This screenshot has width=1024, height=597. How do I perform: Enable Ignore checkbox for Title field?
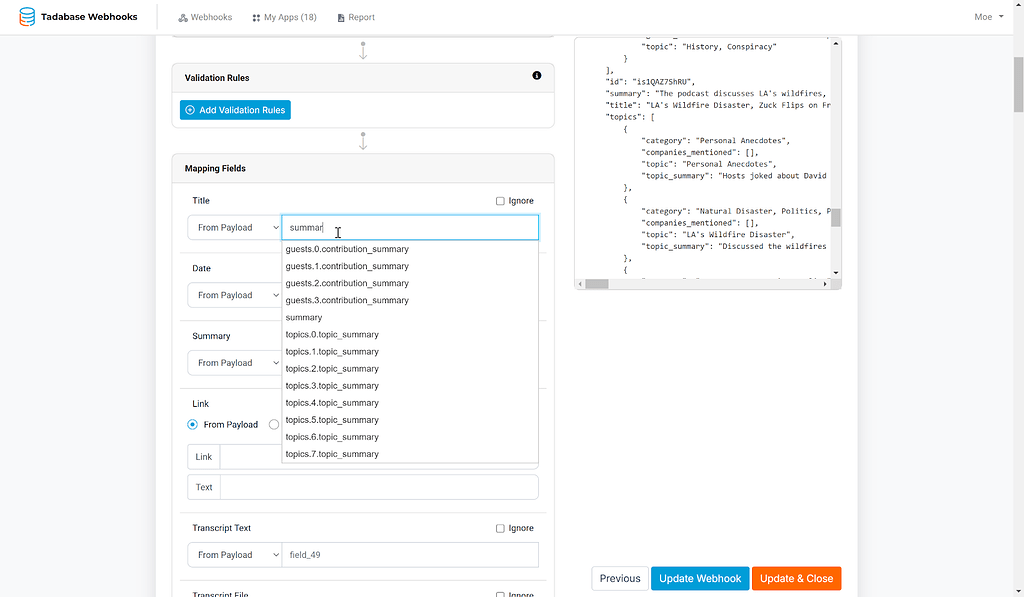point(500,201)
